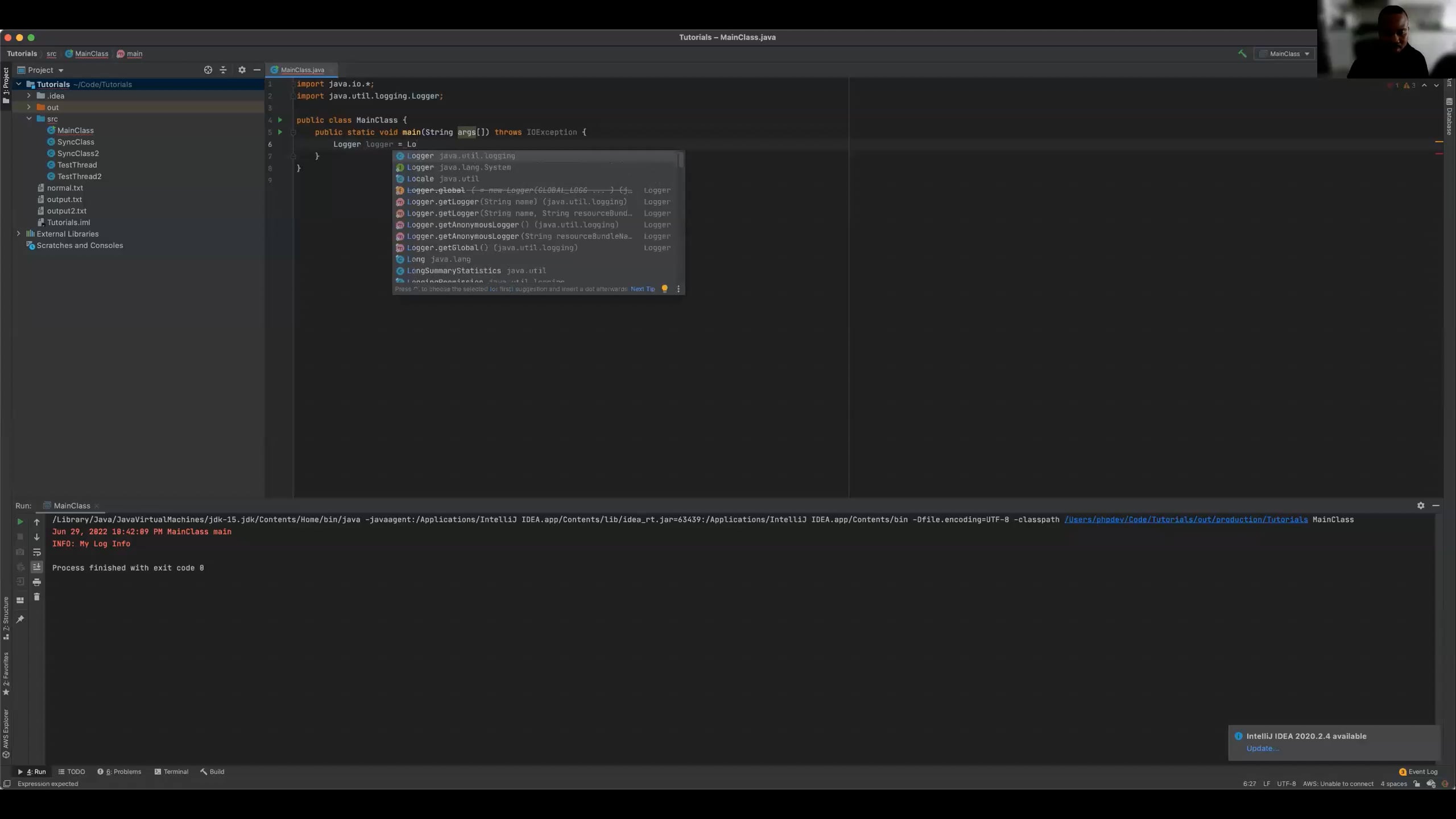Open the Project tool window settings gear
This screenshot has width=1456, height=819.
pyautogui.click(x=242, y=69)
